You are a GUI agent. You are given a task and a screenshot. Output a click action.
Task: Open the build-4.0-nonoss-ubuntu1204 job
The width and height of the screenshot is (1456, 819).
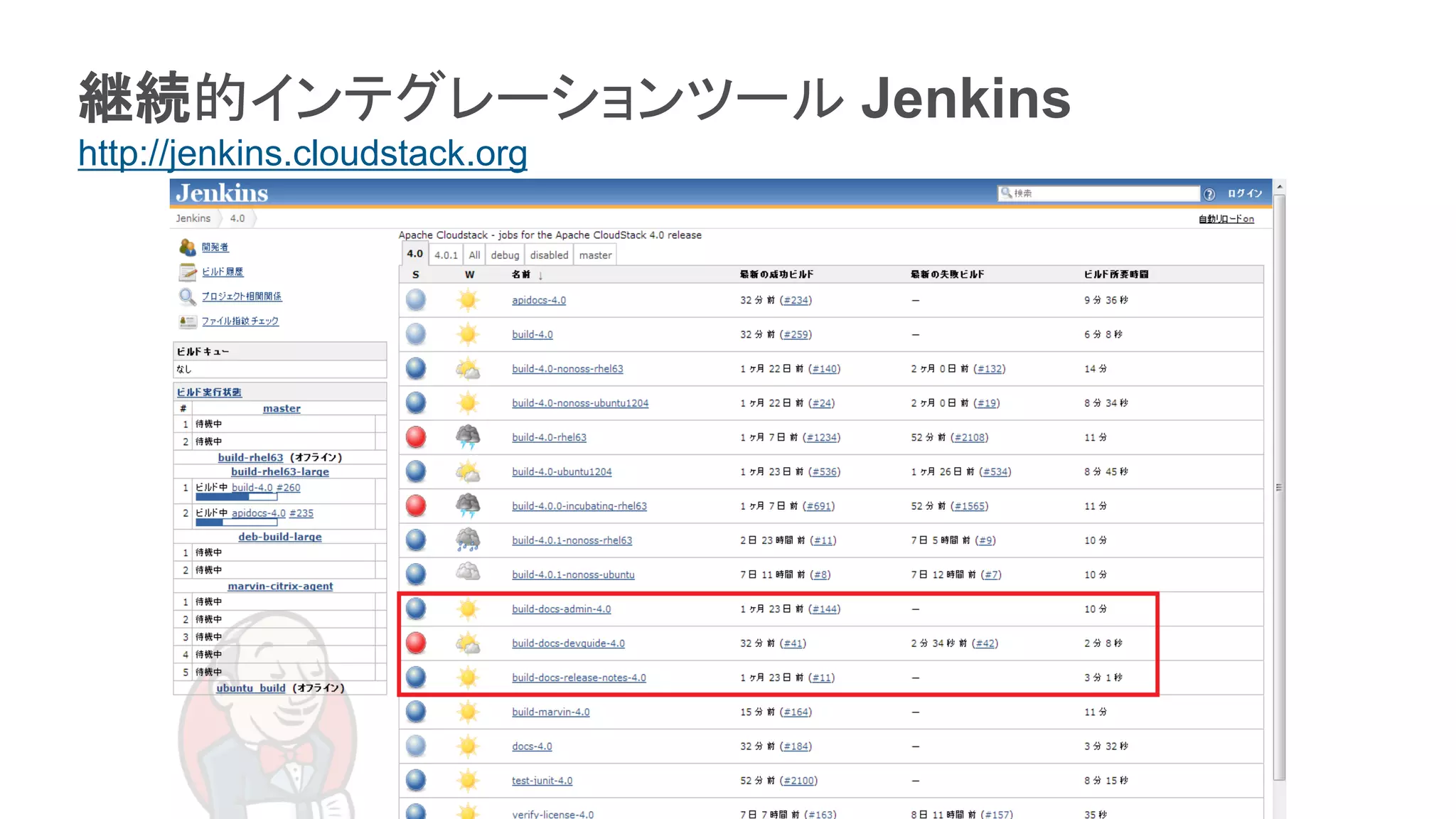click(x=580, y=403)
